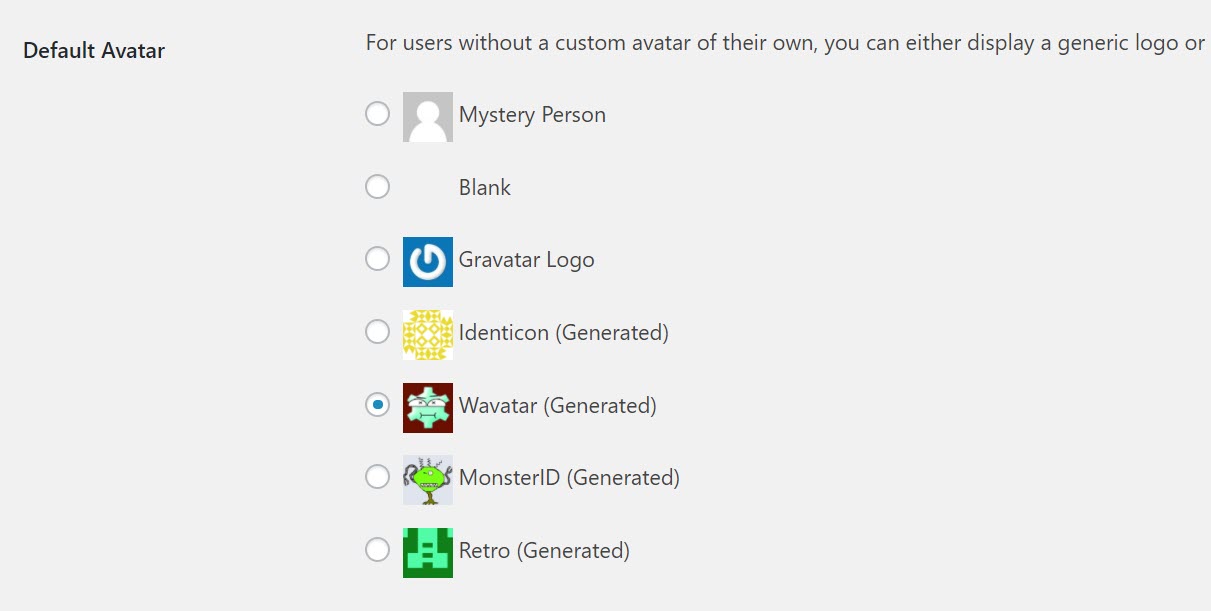Click the "Gravatar Logo" label text
Screen dimensions: 1211x611
point(527,260)
